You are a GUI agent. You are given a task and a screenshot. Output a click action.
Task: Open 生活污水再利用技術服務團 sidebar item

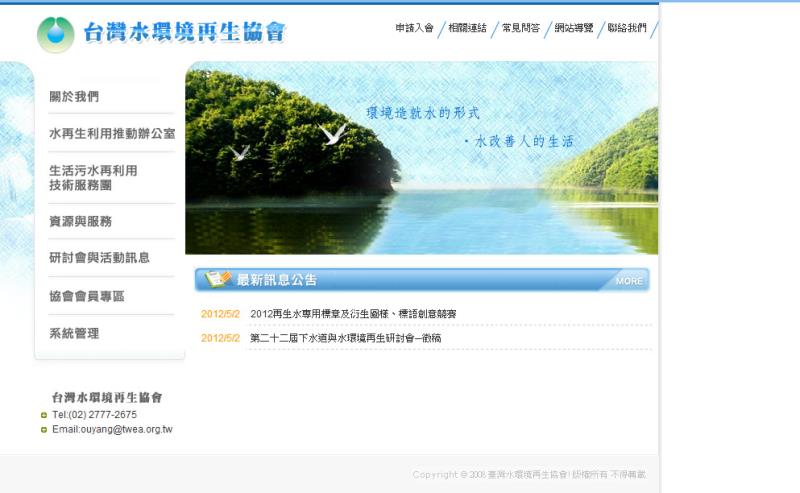coord(93,178)
